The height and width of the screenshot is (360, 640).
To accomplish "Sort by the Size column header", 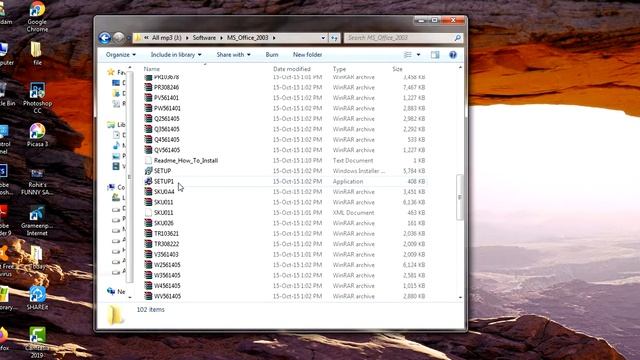I will [x=397, y=69].
